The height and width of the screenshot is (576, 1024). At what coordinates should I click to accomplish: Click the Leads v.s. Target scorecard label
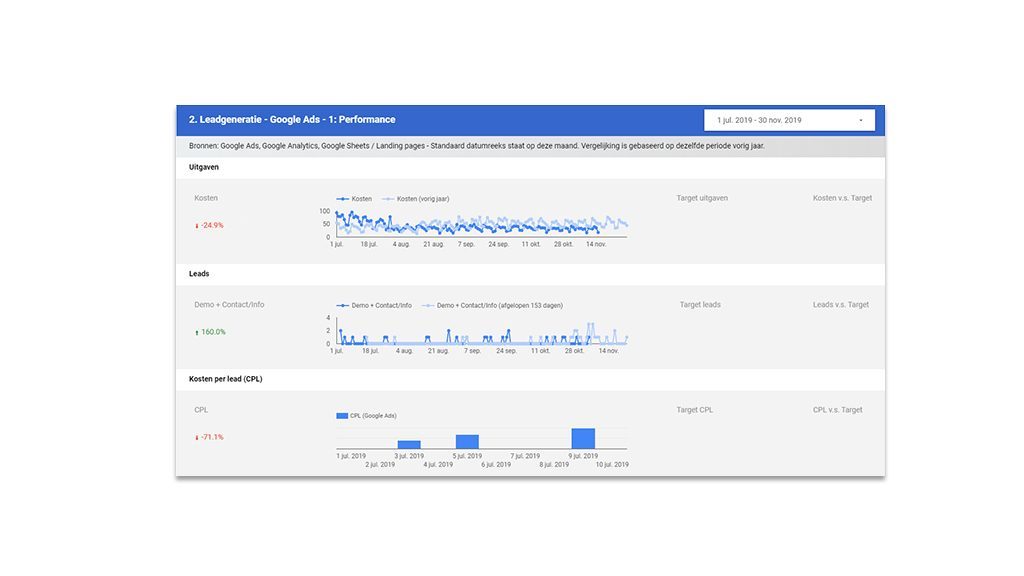pyautogui.click(x=840, y=304)
